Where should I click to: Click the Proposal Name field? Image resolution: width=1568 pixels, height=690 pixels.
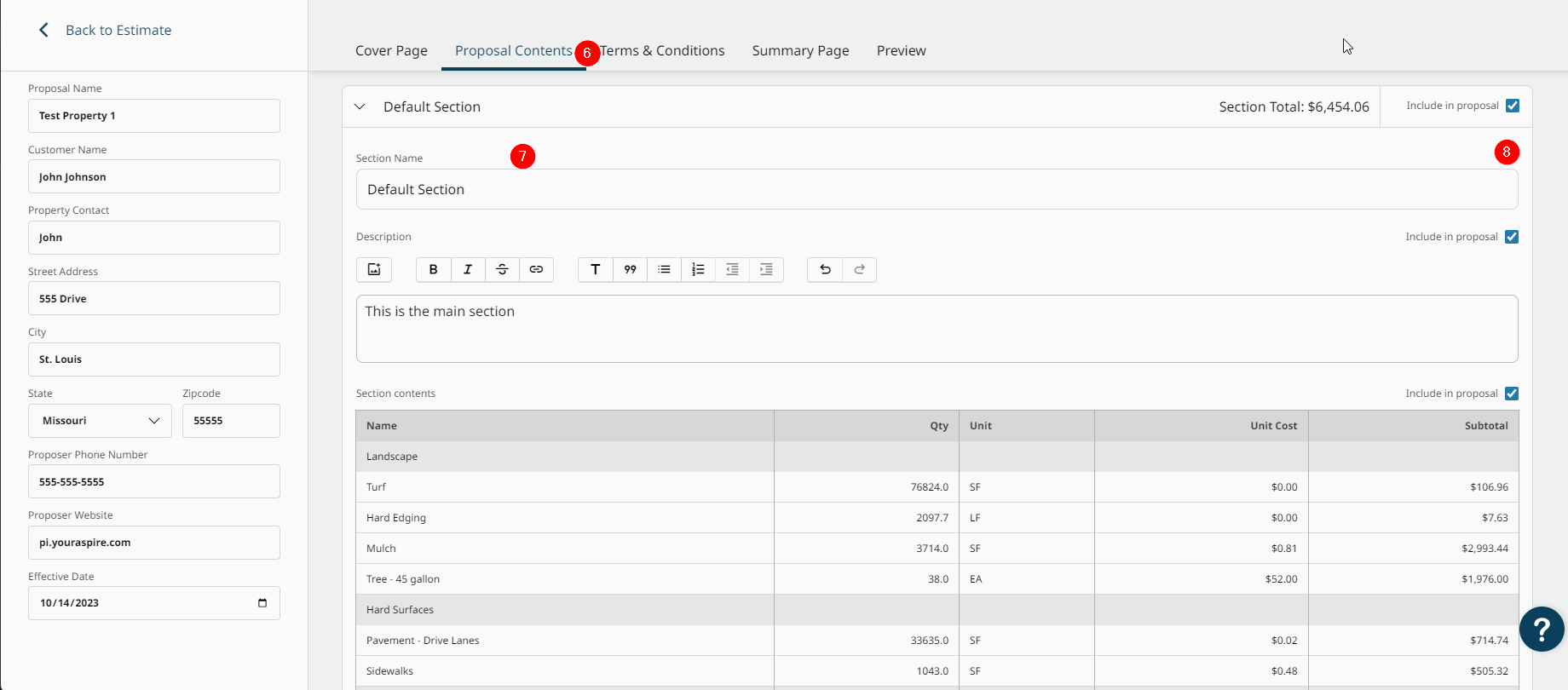click(x=154, y=116)
